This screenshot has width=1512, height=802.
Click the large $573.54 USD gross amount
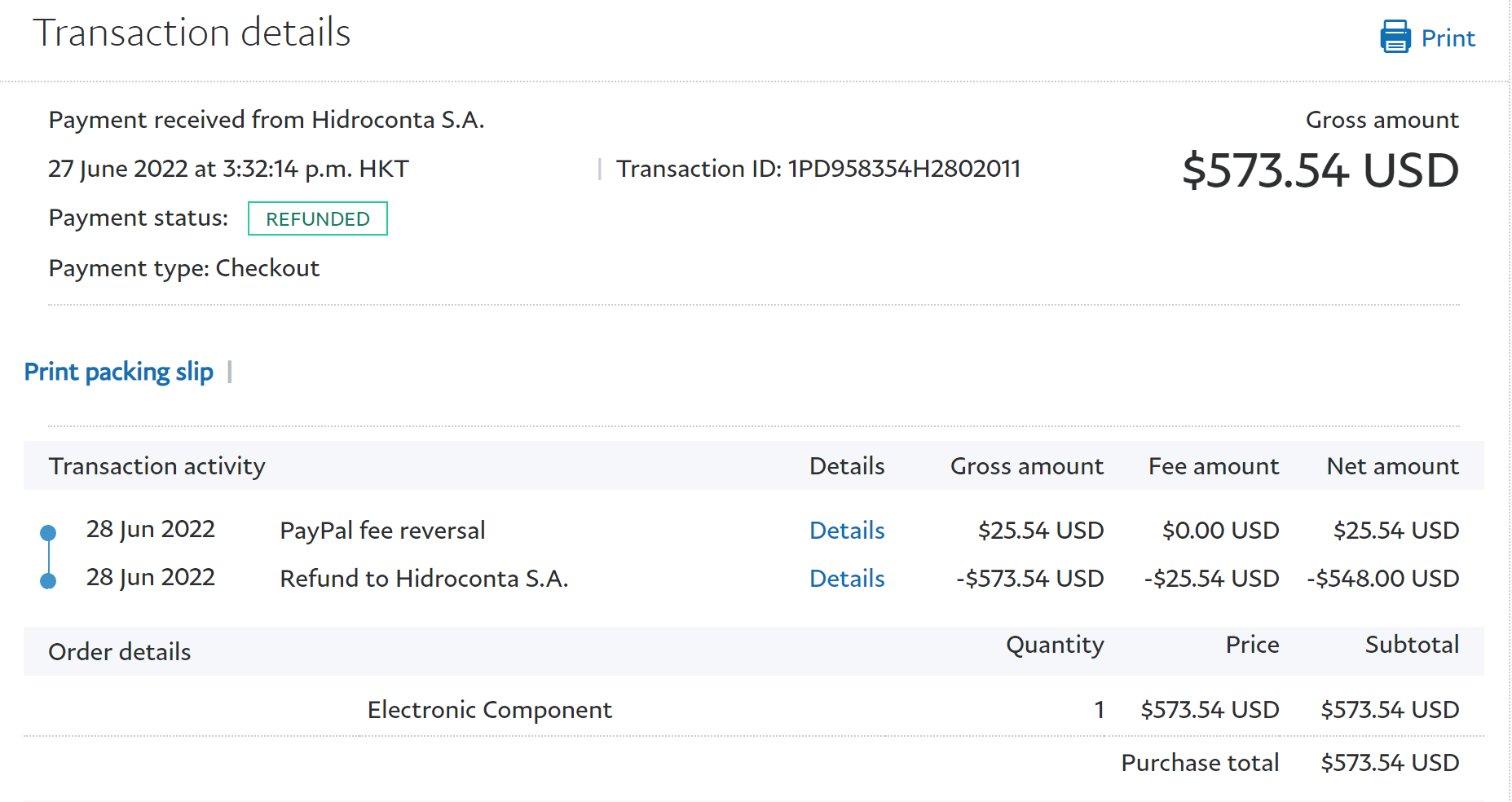click(x=1320, y=170)
